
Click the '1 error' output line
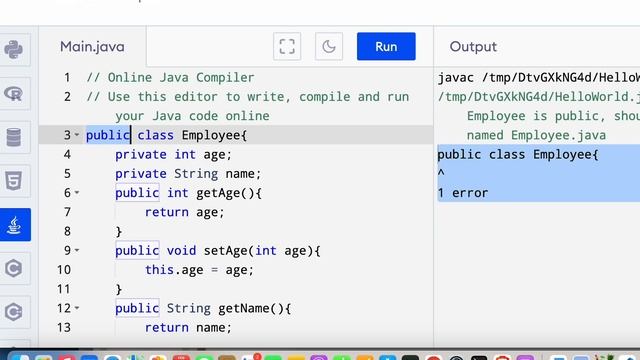point(462,193)
